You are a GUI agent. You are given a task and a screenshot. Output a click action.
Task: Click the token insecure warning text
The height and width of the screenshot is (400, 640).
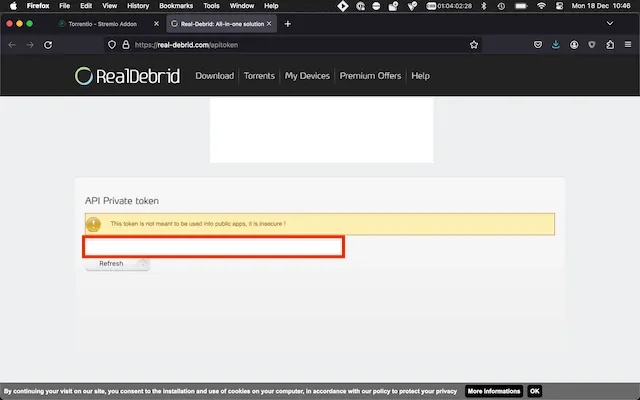198,224
